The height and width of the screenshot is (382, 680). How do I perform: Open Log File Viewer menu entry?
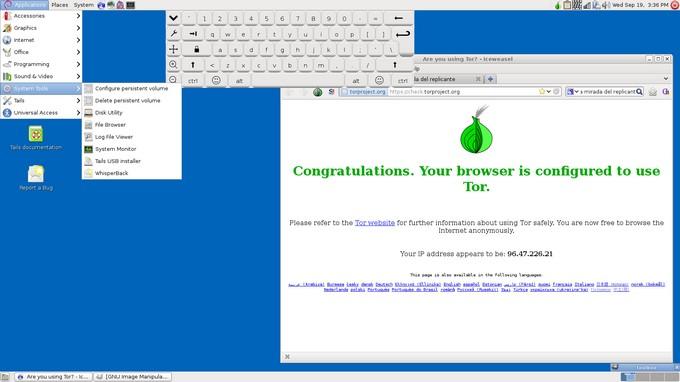131,137
